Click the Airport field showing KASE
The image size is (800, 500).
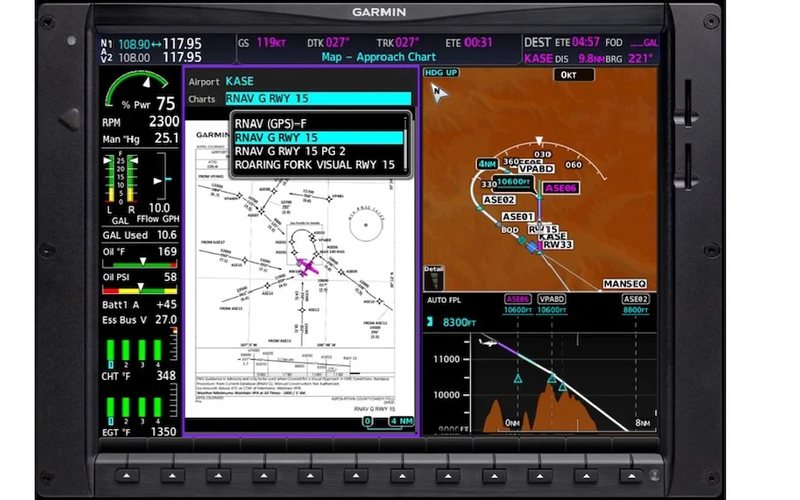240,81
